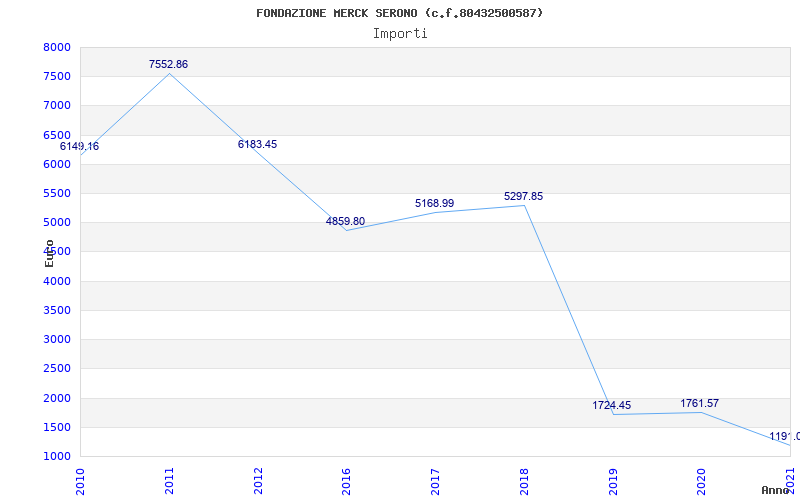Click the Importi subtitle
This screenshot has height=500, width=800.
(400, 34)
